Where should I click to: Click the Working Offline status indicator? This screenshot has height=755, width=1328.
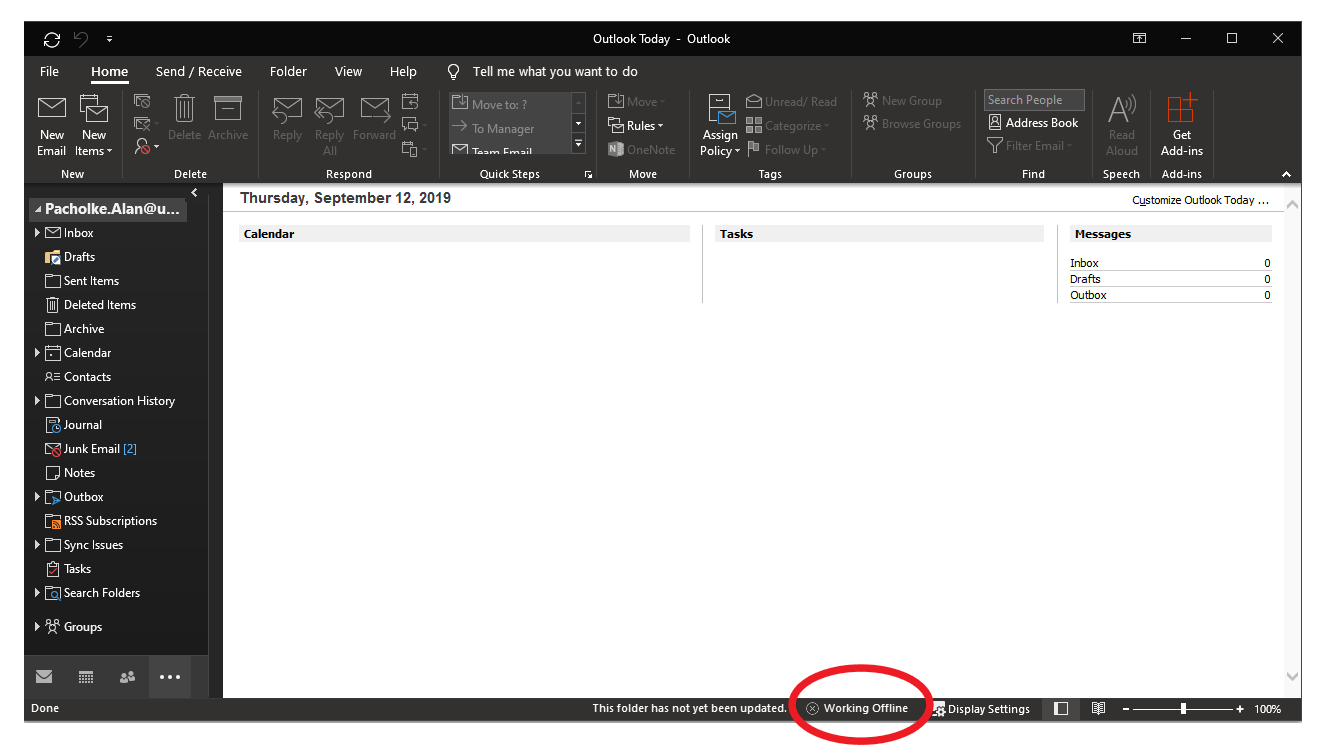[857, 708]
